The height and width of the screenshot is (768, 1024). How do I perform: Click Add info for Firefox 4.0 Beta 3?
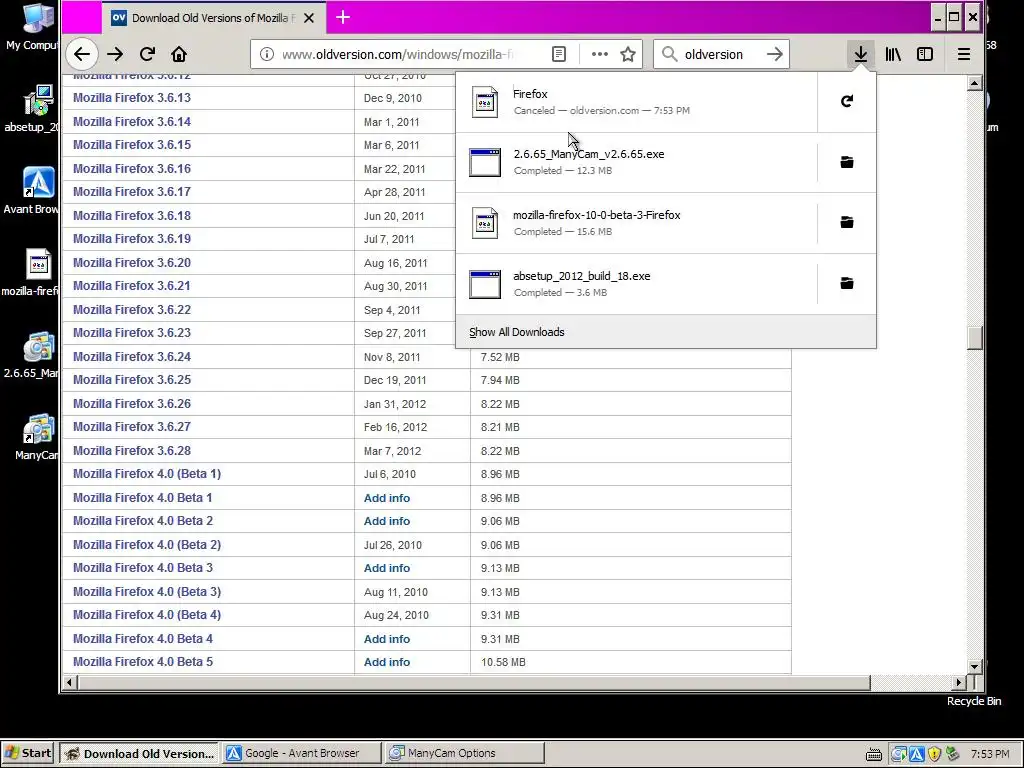(x=387, y=568)
